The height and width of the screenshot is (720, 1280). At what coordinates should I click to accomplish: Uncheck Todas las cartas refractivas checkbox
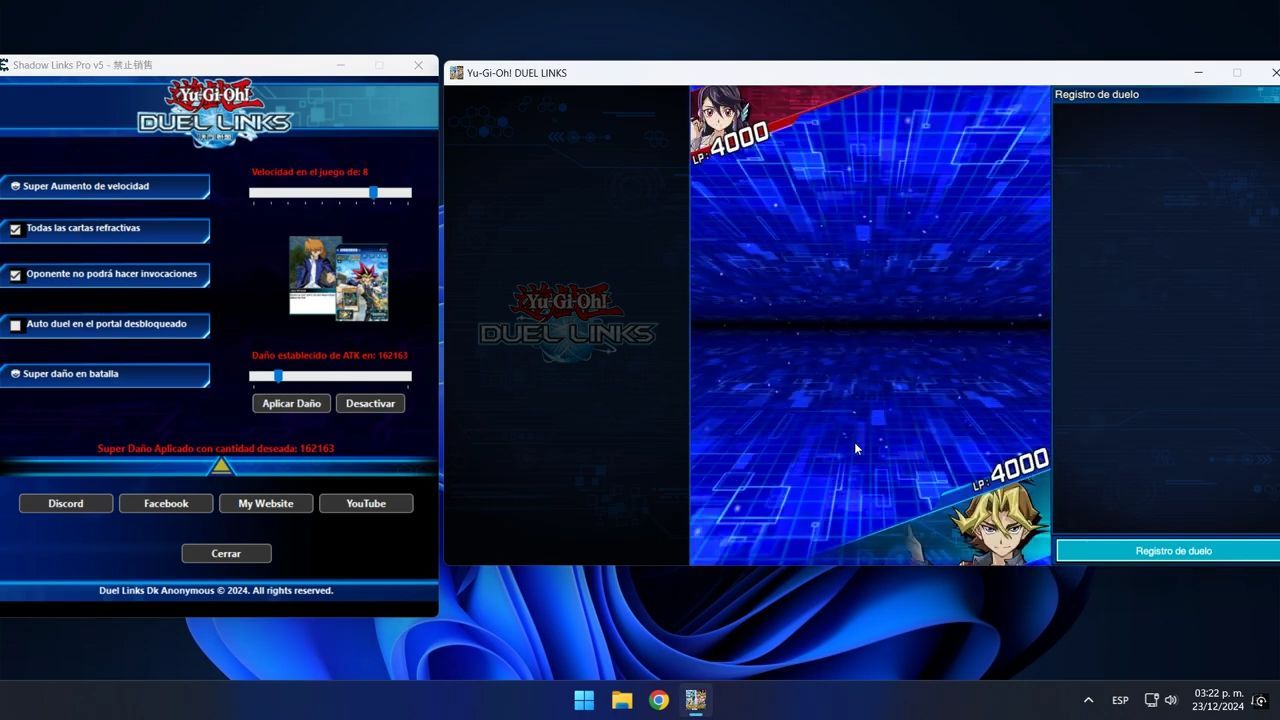[x=16, y=229]
